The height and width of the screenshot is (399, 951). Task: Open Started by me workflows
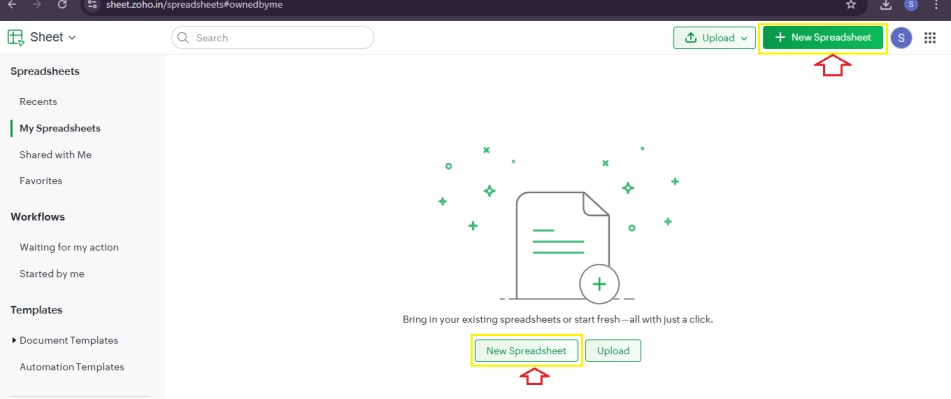coord(52,274)
